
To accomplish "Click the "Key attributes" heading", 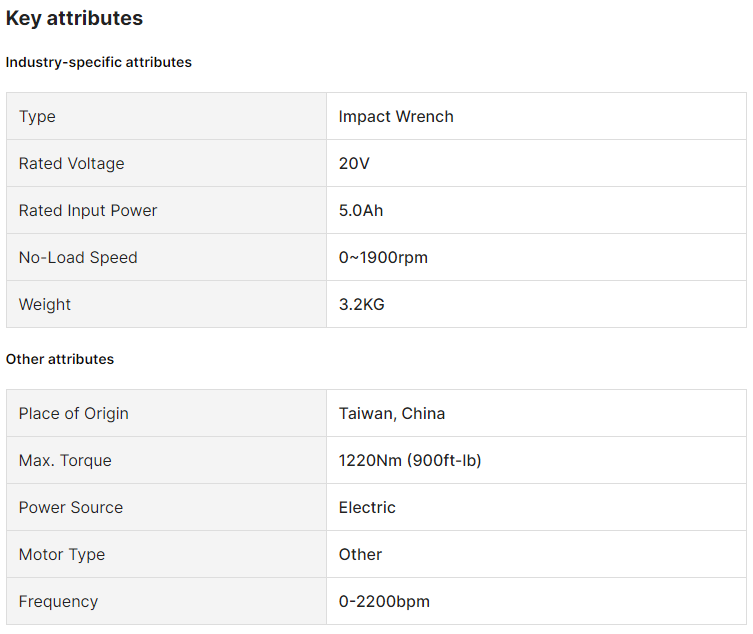I will [x=74, y=18].
